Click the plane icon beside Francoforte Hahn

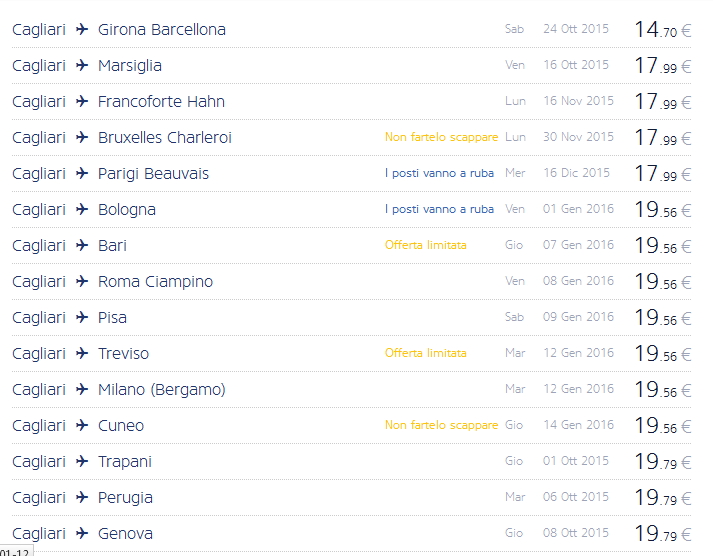82,102
